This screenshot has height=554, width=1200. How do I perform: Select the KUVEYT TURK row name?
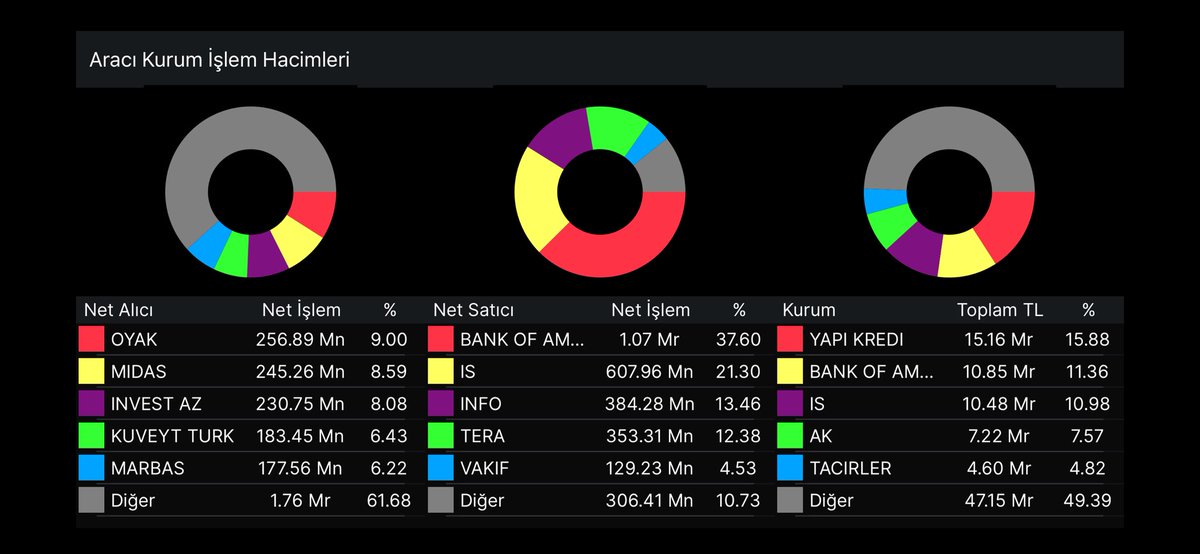[173, 436]
